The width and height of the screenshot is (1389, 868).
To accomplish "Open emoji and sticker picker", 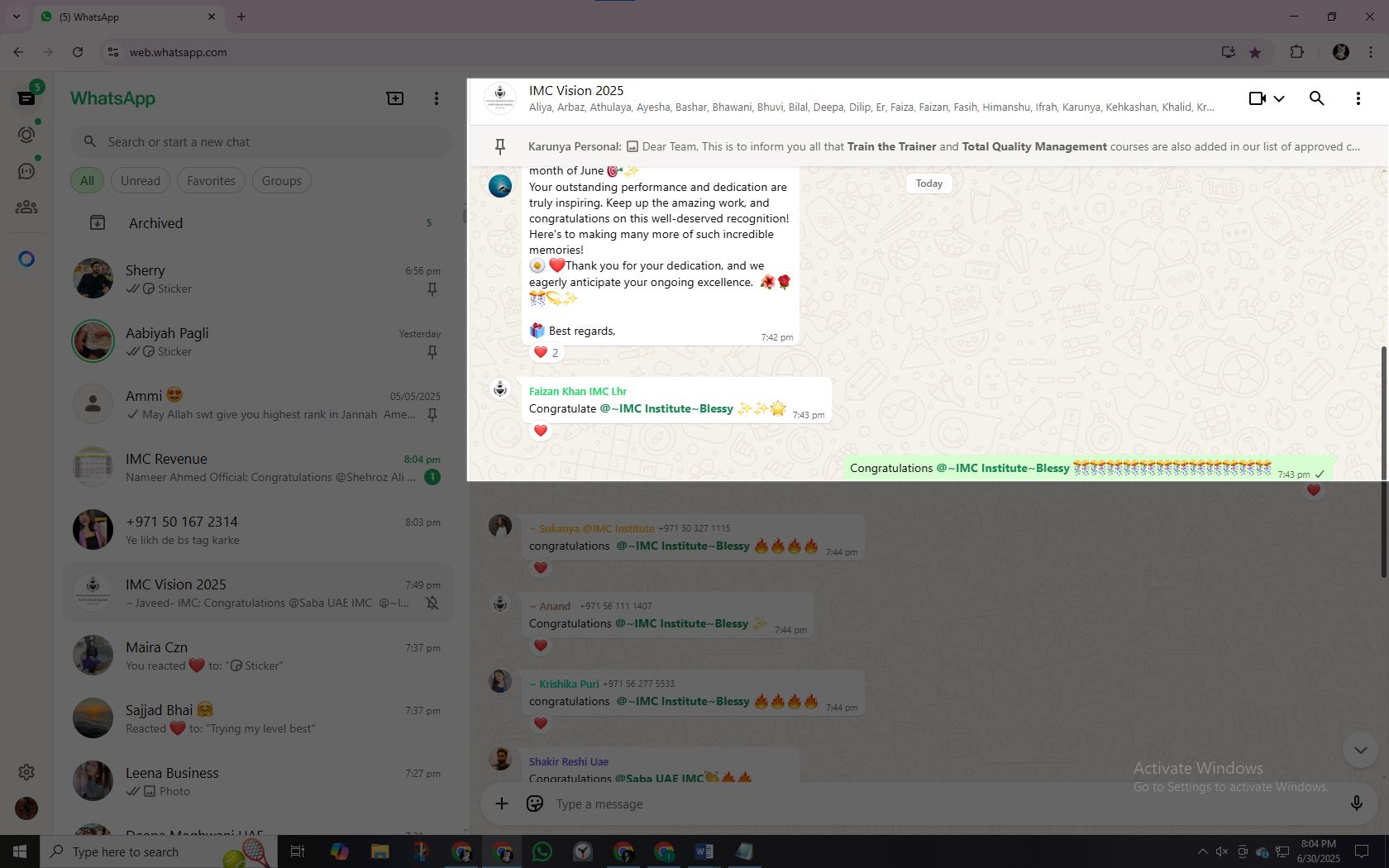I will [x=535, y=804].
